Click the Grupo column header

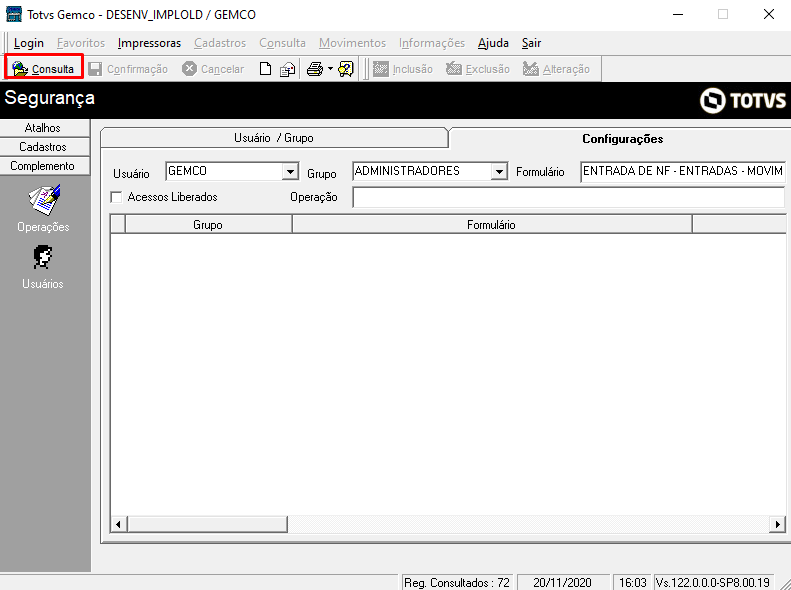pos(208,224)
